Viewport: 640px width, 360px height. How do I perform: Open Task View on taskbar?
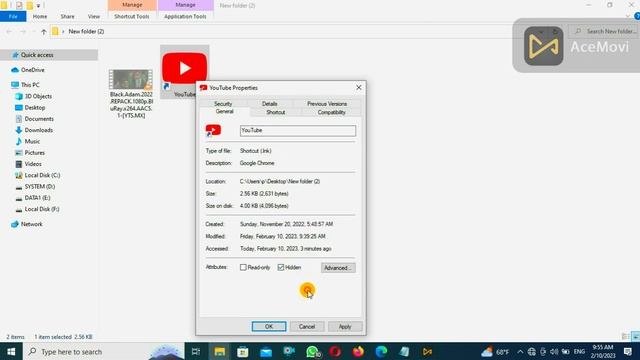pos(196,351)
